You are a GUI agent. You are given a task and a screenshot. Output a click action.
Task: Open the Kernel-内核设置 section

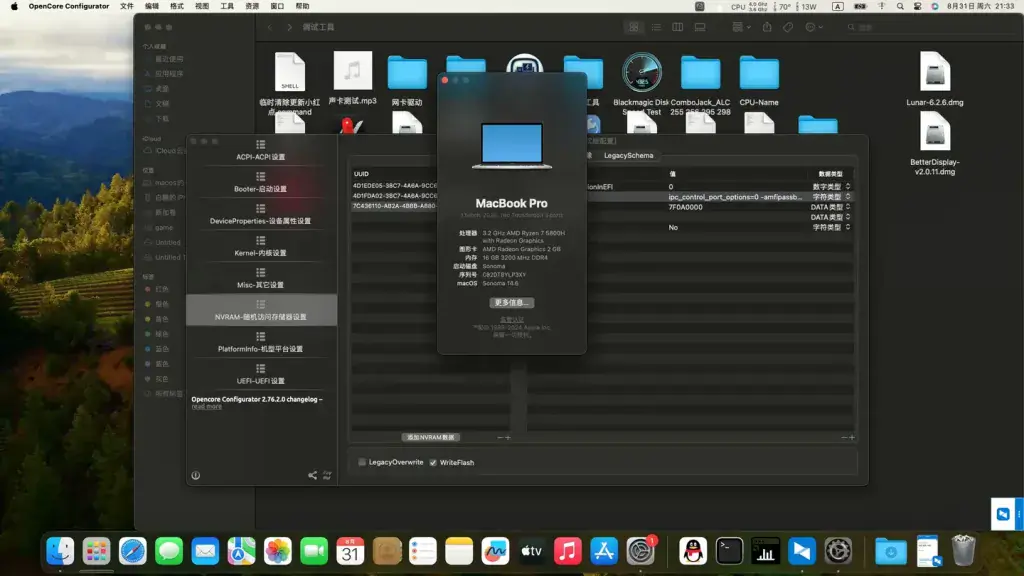click(261, 246)
